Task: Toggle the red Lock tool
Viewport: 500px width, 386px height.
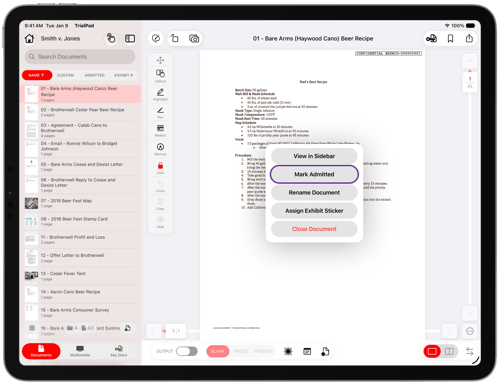Action: pos(160,167)
